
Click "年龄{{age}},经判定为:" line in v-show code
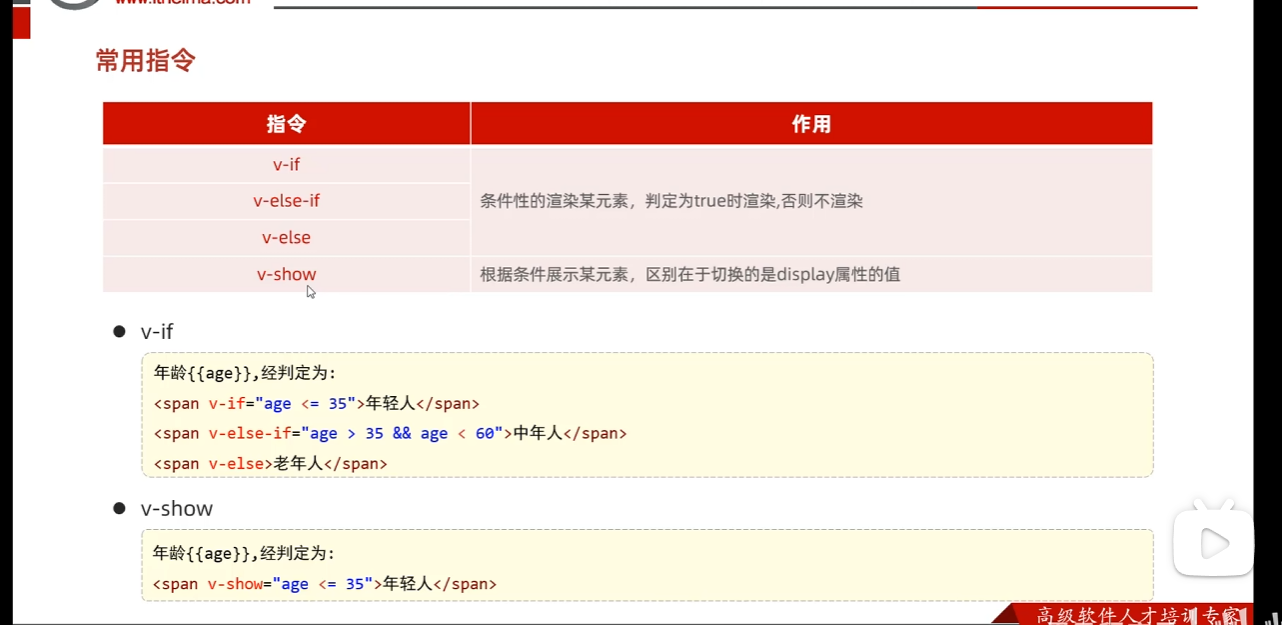246,553
